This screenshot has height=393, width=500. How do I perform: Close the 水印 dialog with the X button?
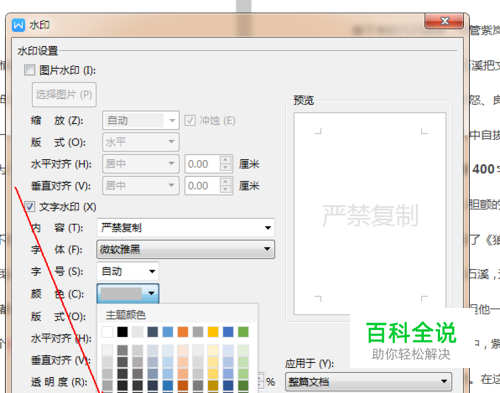tap(444, 21)
